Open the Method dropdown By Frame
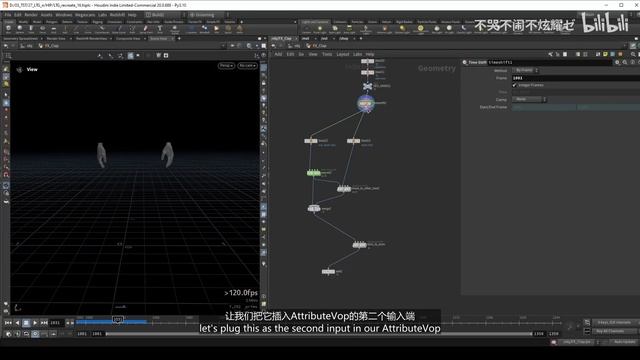 pos(526,71)
